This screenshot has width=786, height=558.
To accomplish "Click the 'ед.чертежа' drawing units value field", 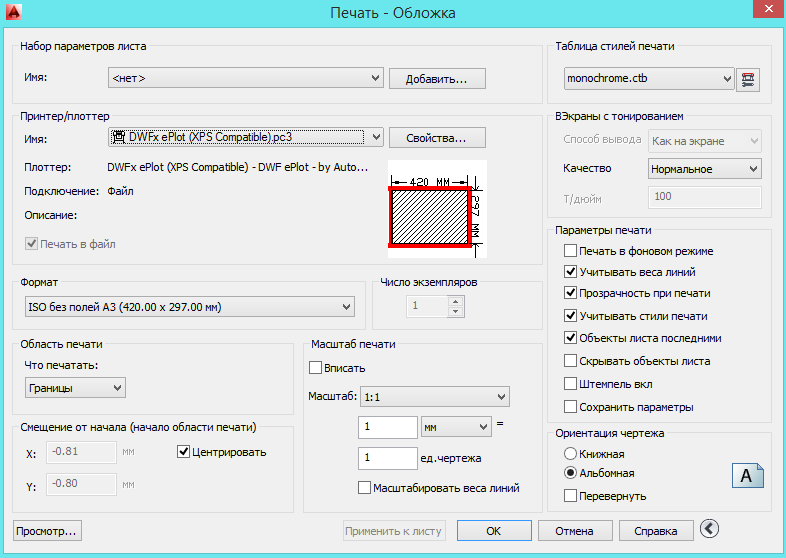I will click(387, 458).
